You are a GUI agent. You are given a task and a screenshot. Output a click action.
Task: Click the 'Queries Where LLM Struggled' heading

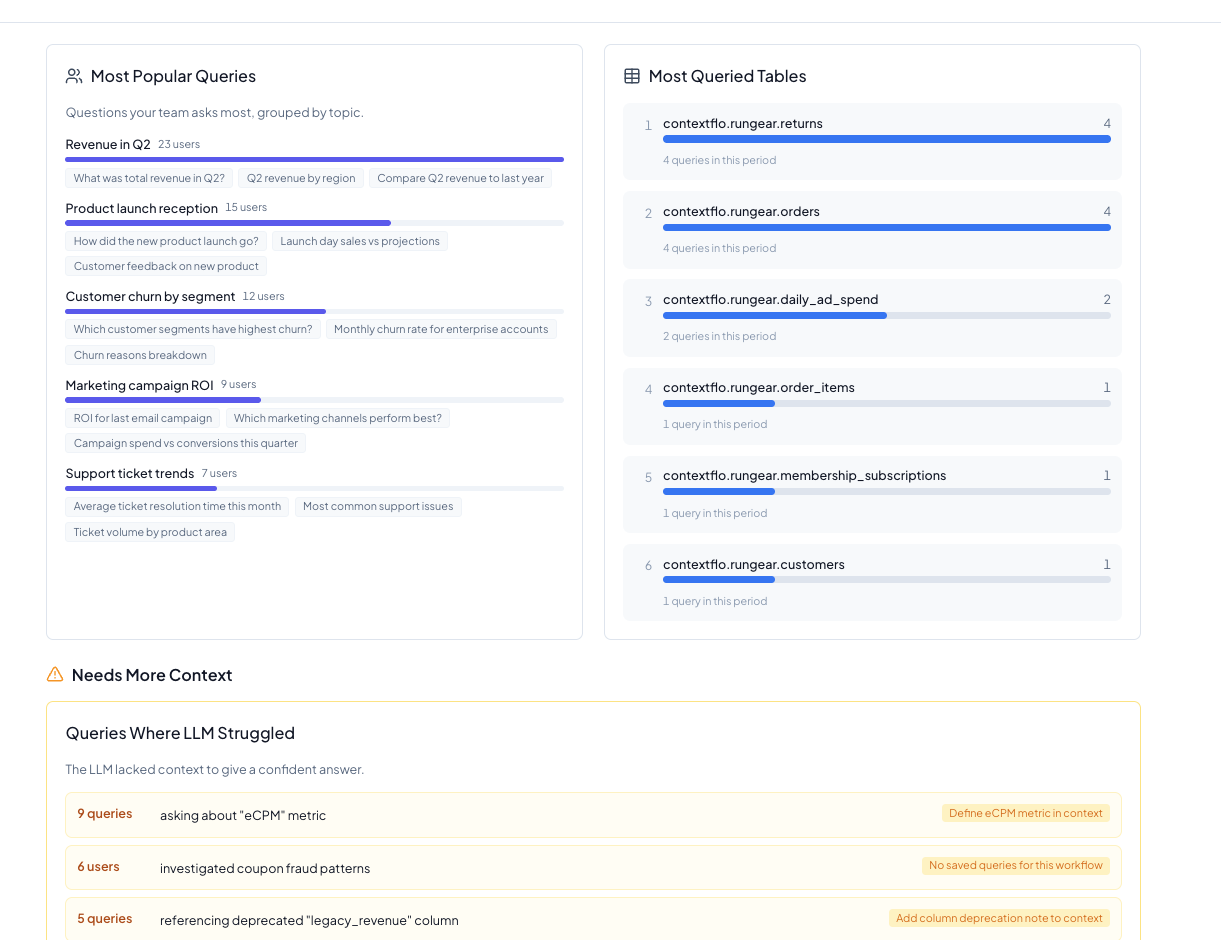[x=180, y=733]
